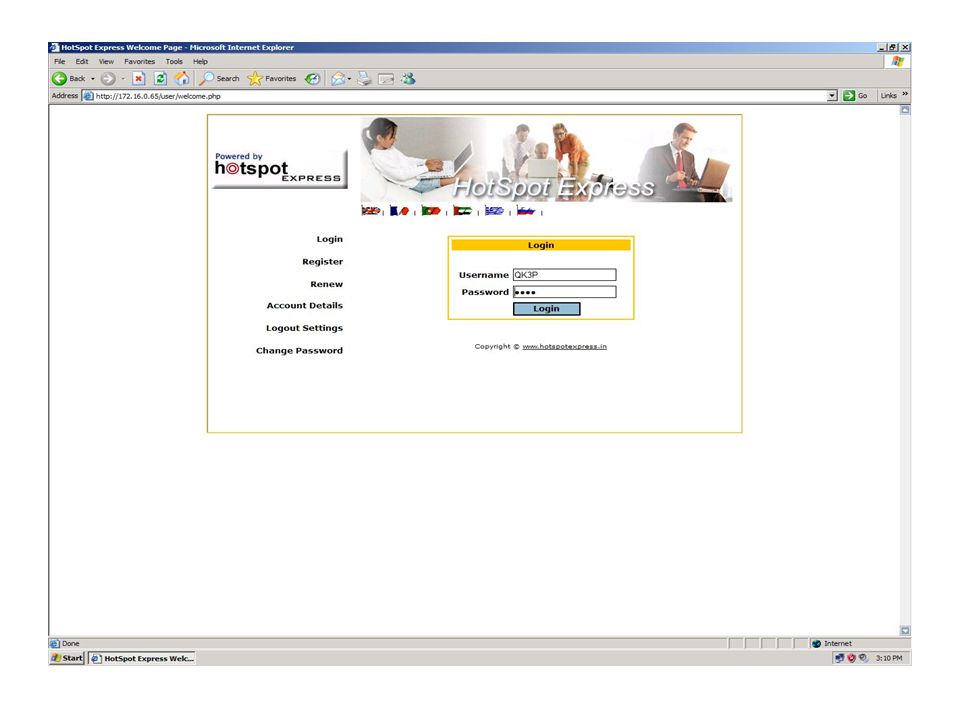
Task: Click the system tray clock 3:10 PM
Action: [x=889, y=658]
